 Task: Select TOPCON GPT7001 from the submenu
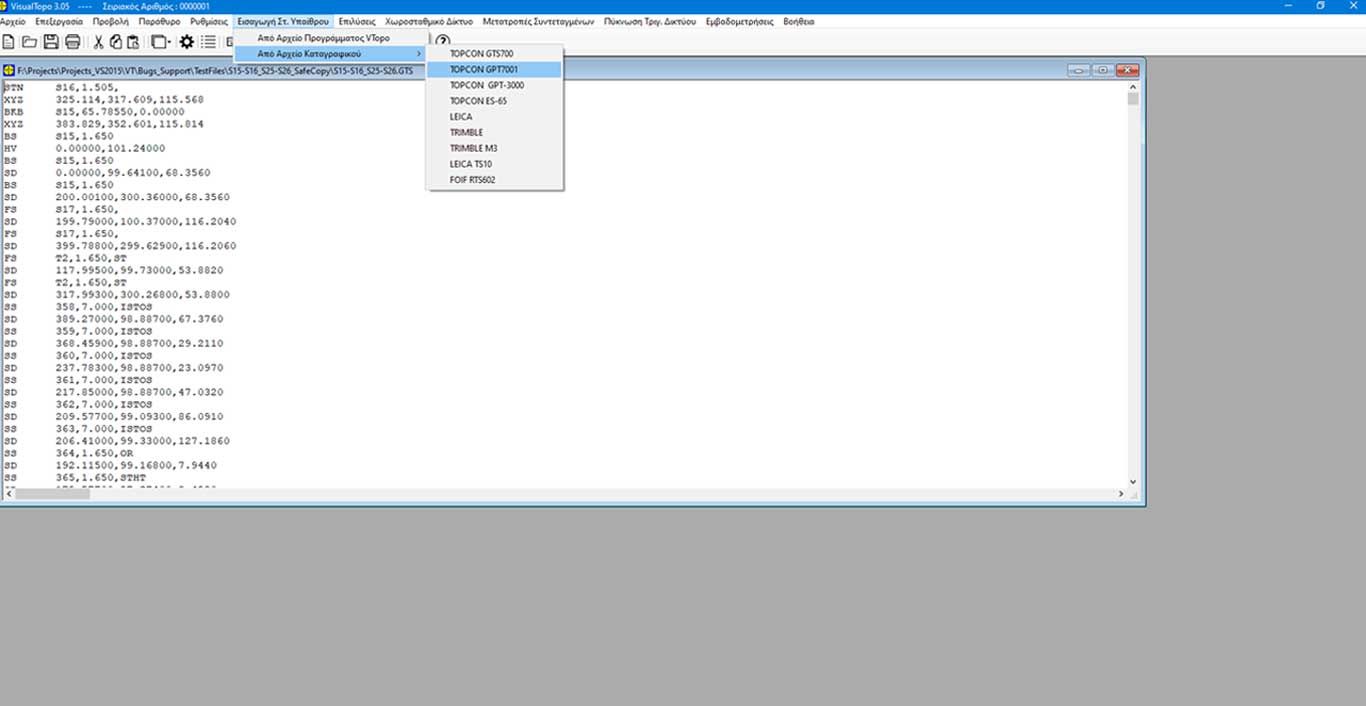[x=484, y=69]
